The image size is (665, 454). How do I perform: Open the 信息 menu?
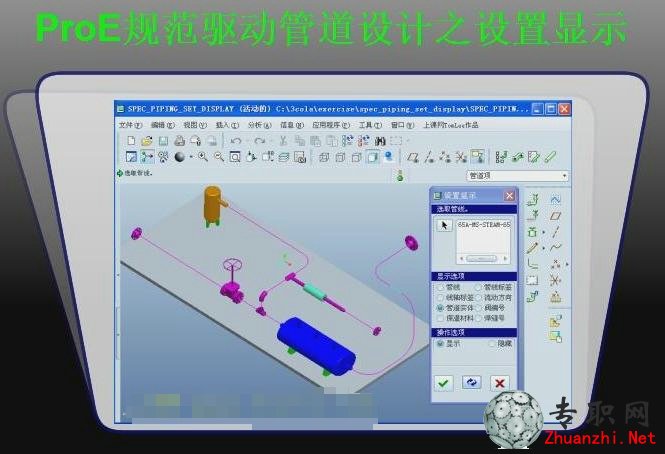pyautogui.click(x=292, y=125)
